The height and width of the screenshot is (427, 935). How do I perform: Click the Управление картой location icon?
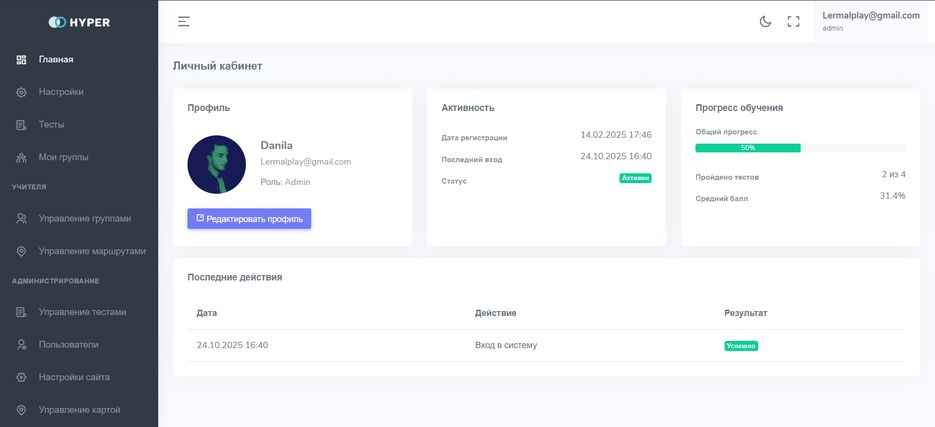21,410
